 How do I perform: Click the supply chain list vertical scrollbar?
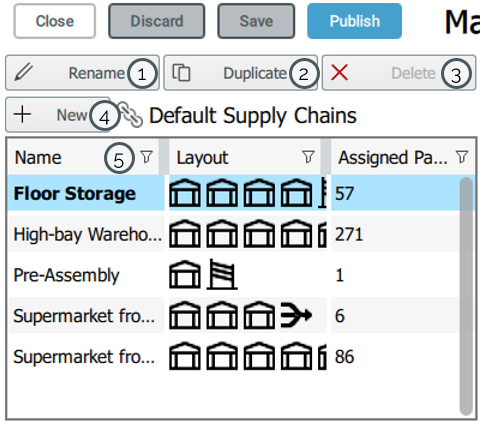click(466, 296)
